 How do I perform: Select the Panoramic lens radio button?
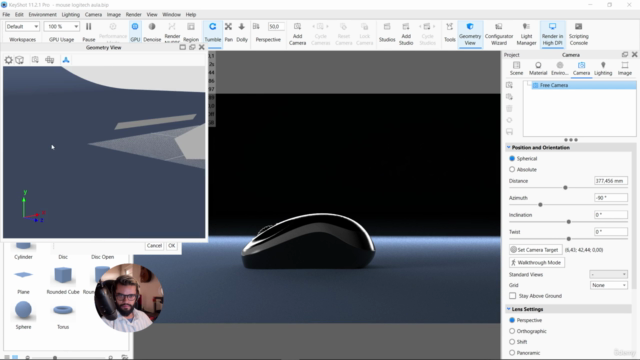click(512, 353)
